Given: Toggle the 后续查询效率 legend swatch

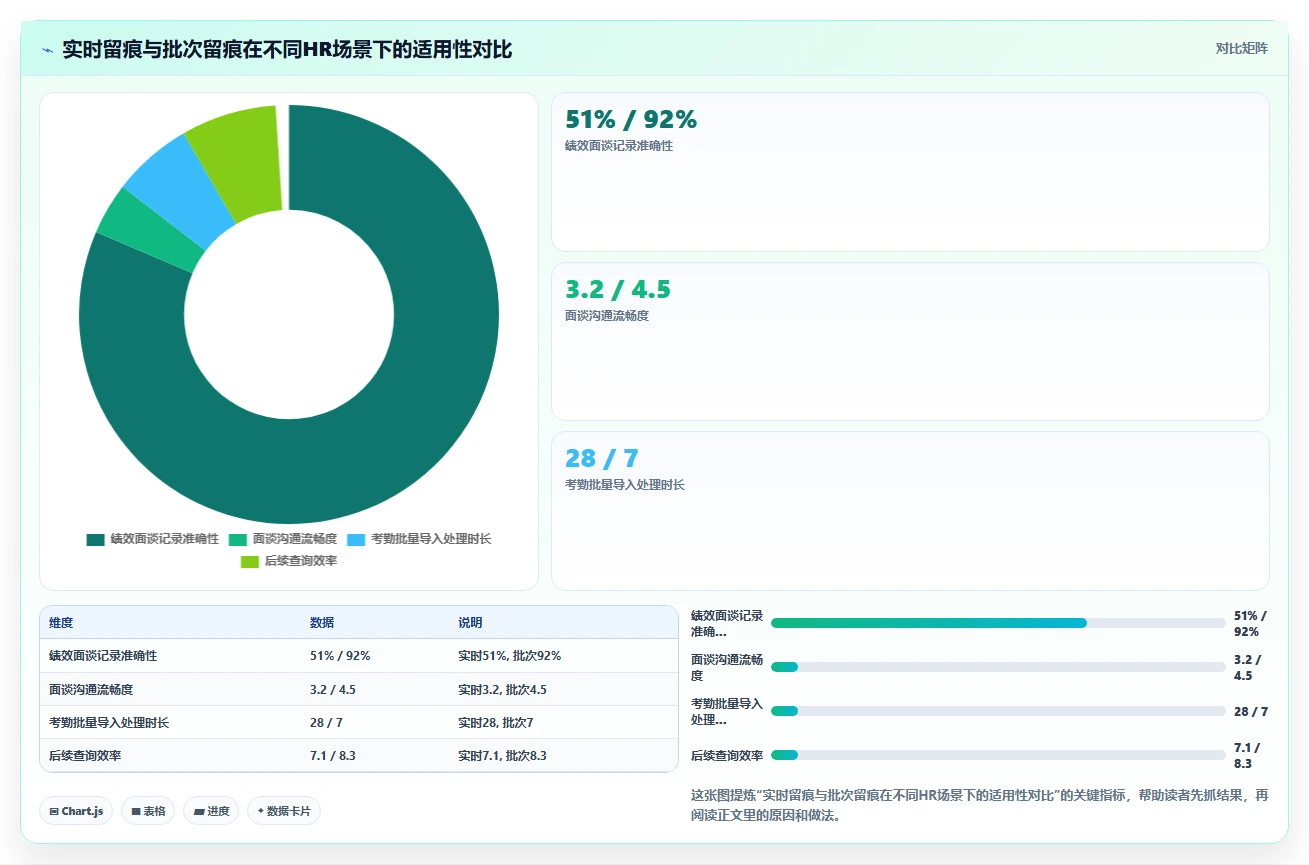Looking at the screenshot, I should pos(250,561).
